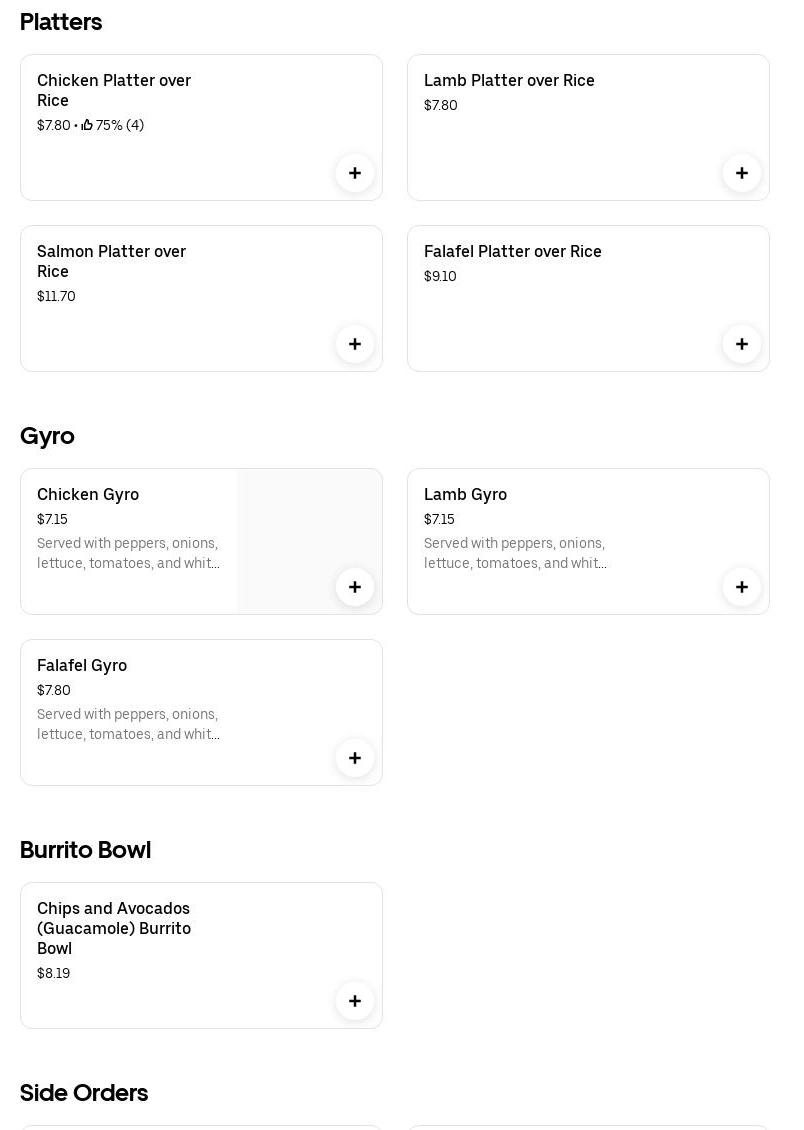Add Chicken Gyro to cart
This screenshot has height=1130, width=804.
(x=355, y=587)
